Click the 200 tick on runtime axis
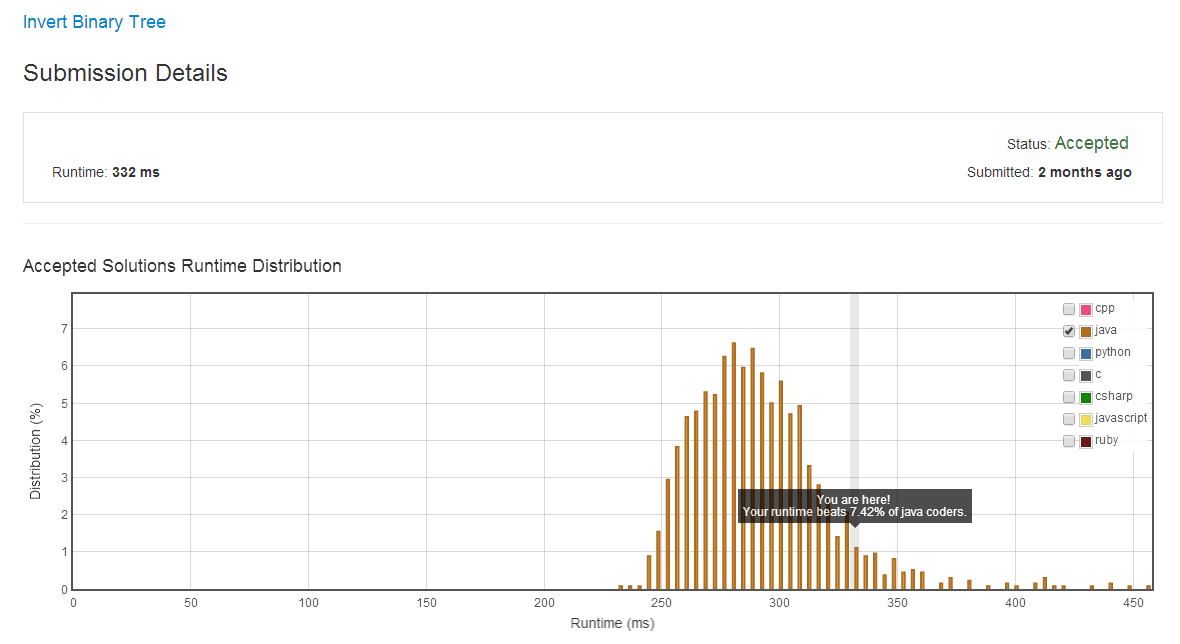 tap(544, 603)
